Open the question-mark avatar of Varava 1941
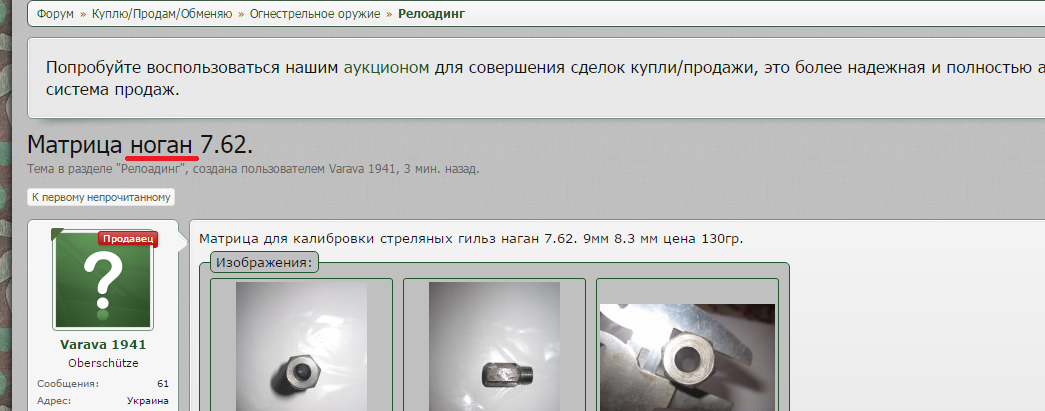This screenshot has height=411, width=1045. 103,280
